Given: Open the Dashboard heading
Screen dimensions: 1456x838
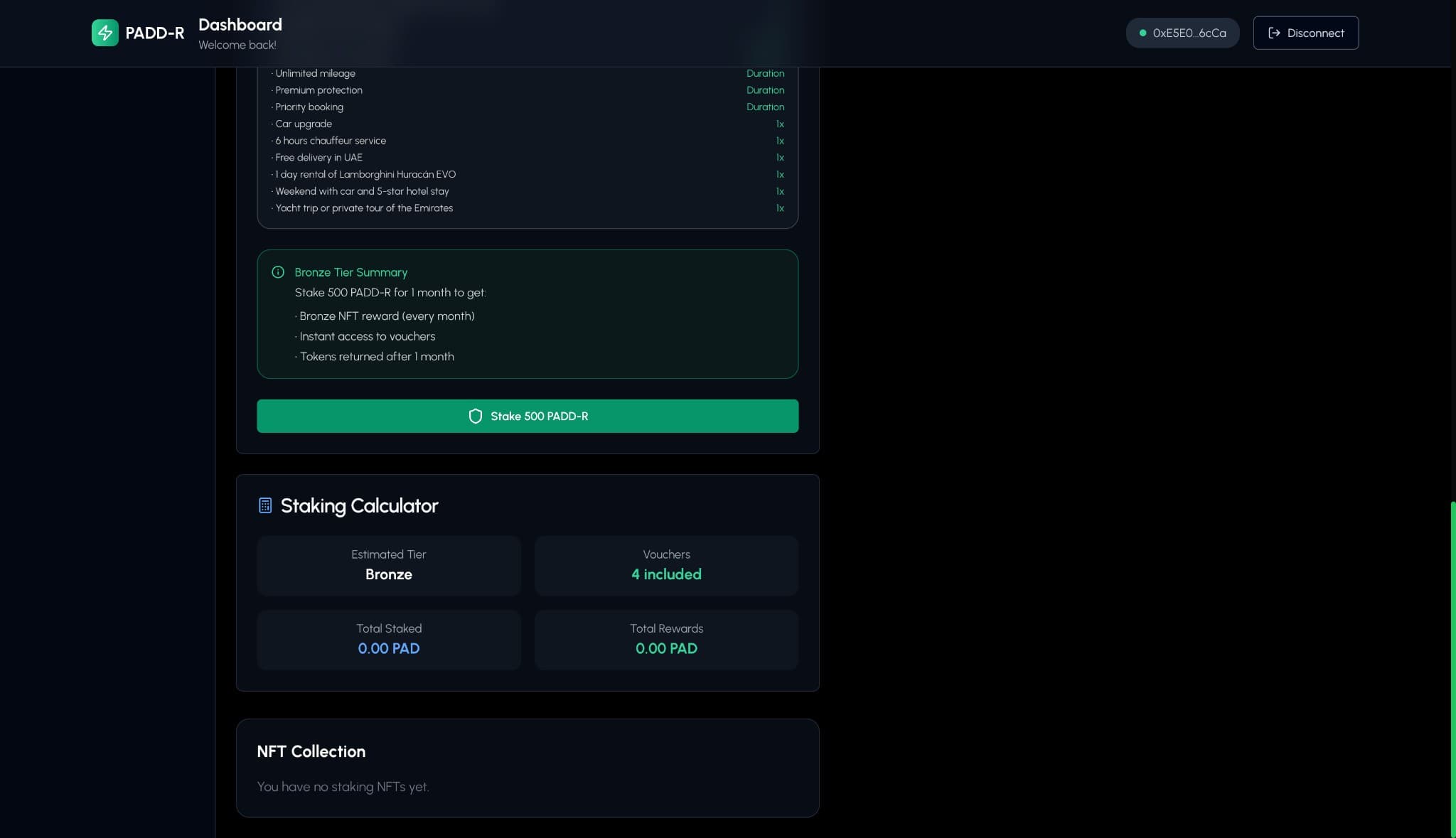Looking at the screenshot, I should [x=240, y=23].
